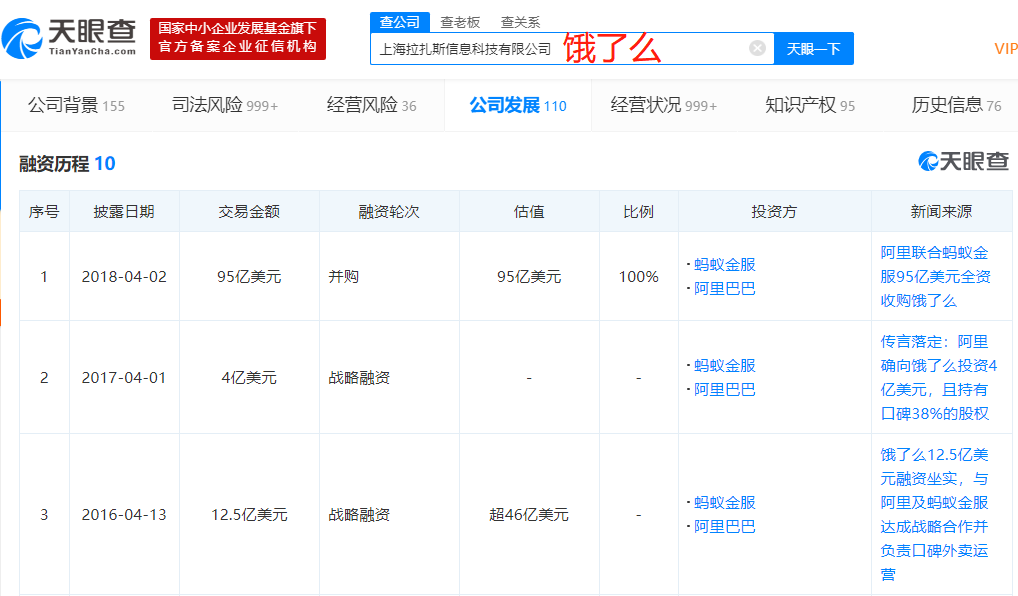Click the 比例 column header
This screenshot has height=596, width=1018.
point(638,212)
